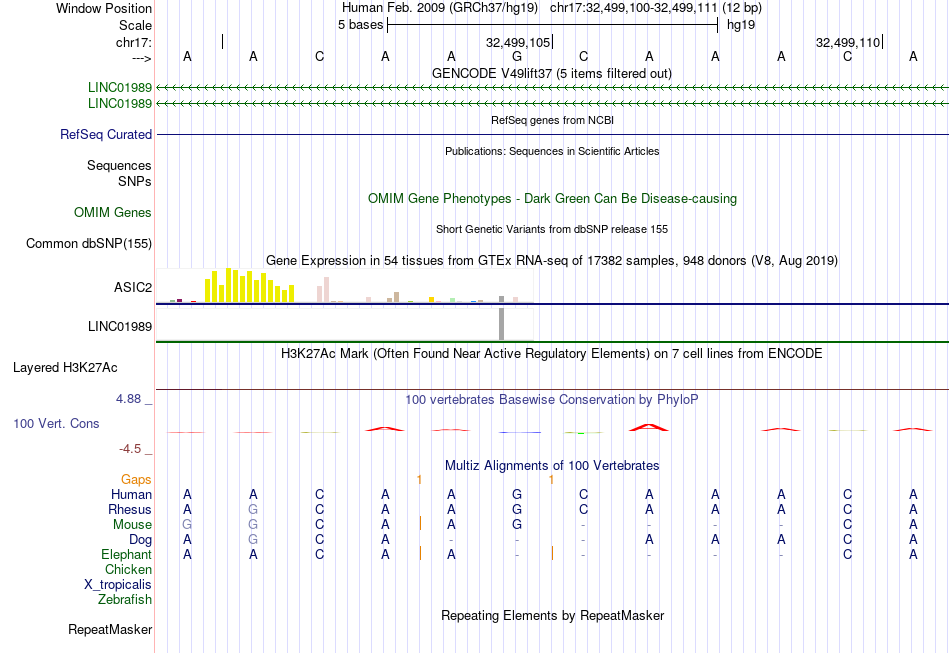Click the SNPs track label
This screenshot has width=950, height=653.
click(135, 181)
